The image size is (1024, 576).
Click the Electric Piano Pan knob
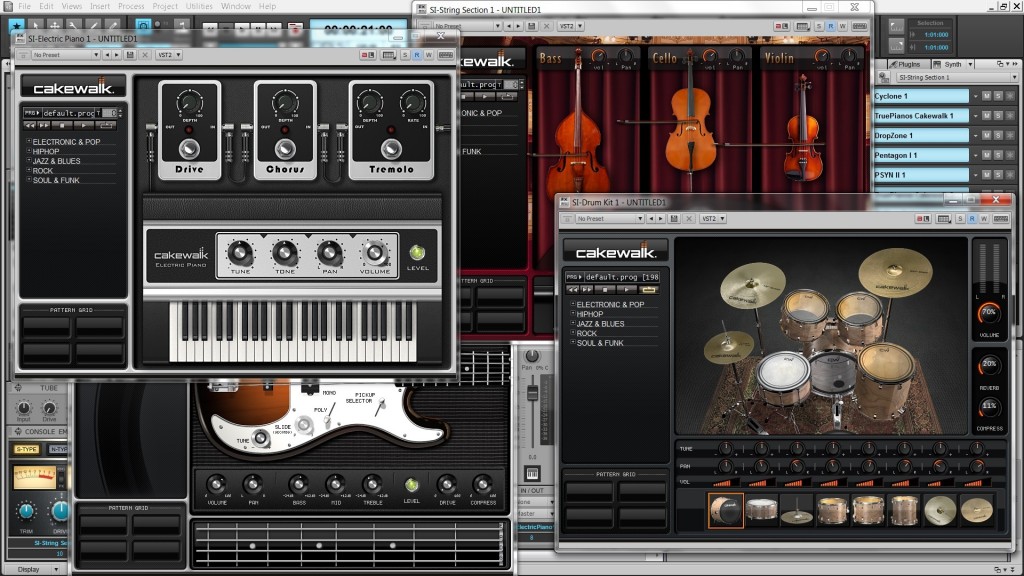(x=330, y=253)
